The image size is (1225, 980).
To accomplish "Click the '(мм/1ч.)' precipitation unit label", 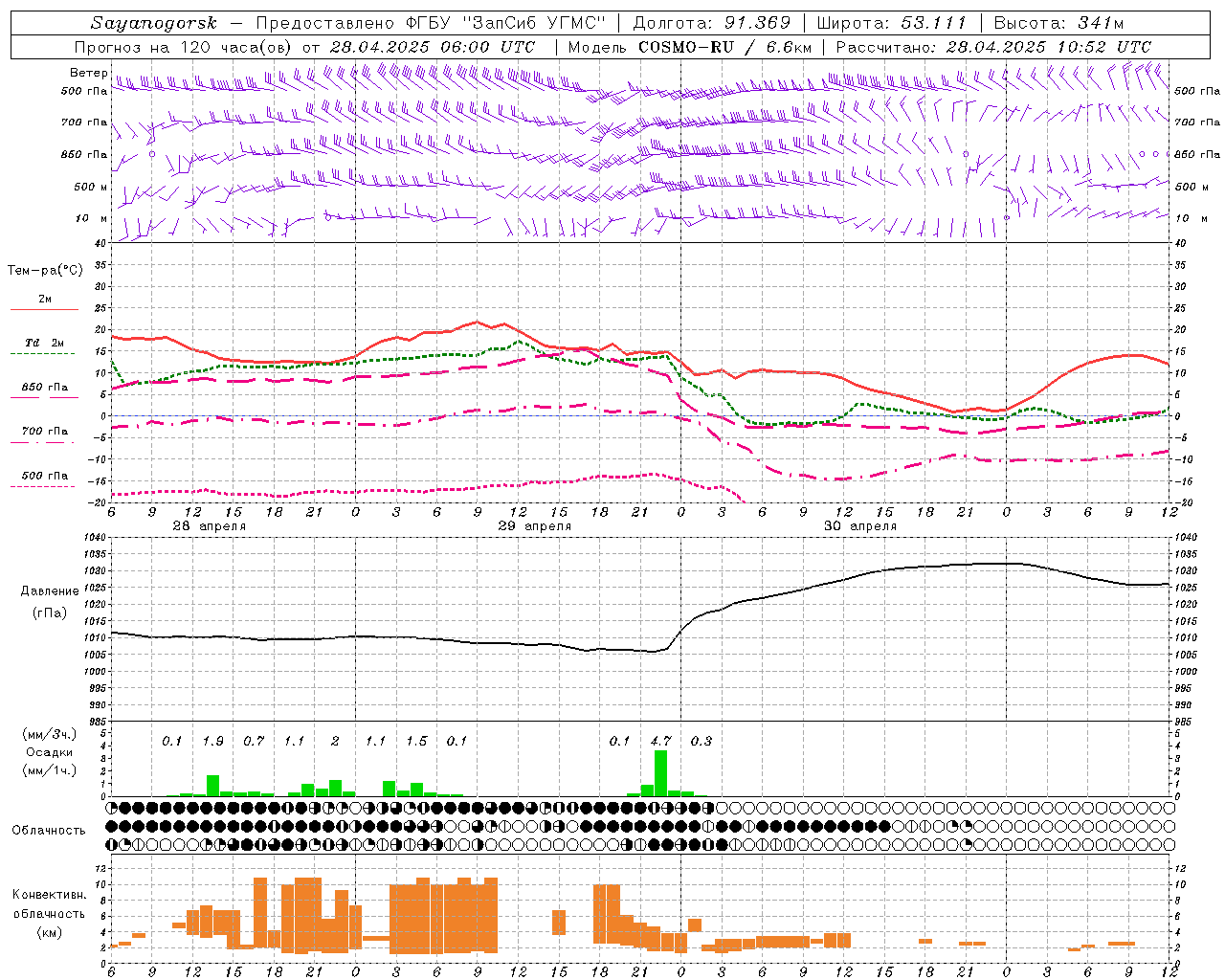I will click(50, 770).
